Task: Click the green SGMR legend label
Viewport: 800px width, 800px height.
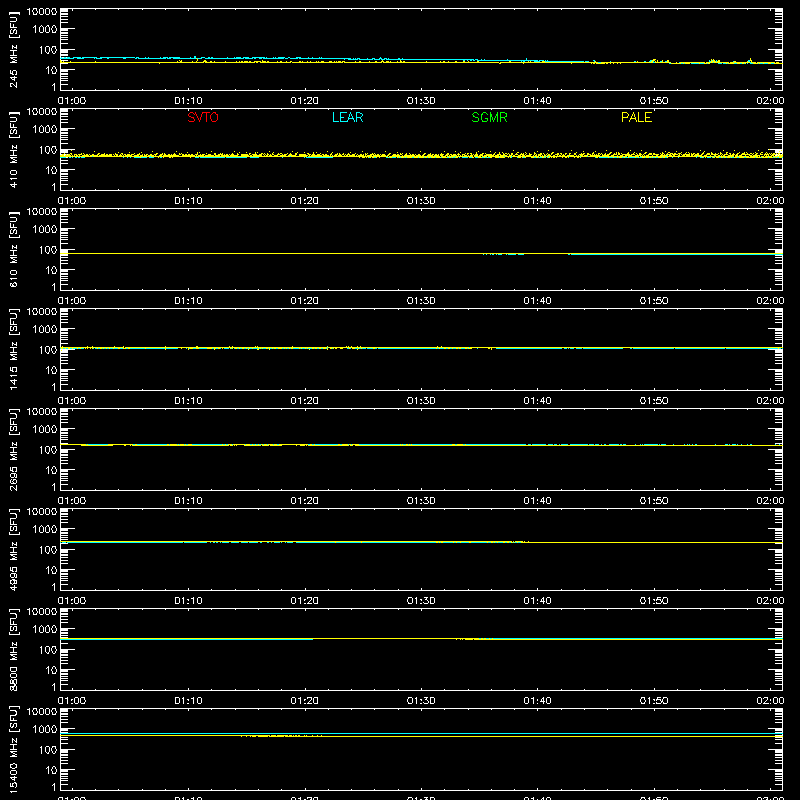Action: pyautogui.click(x=489, y=117)
